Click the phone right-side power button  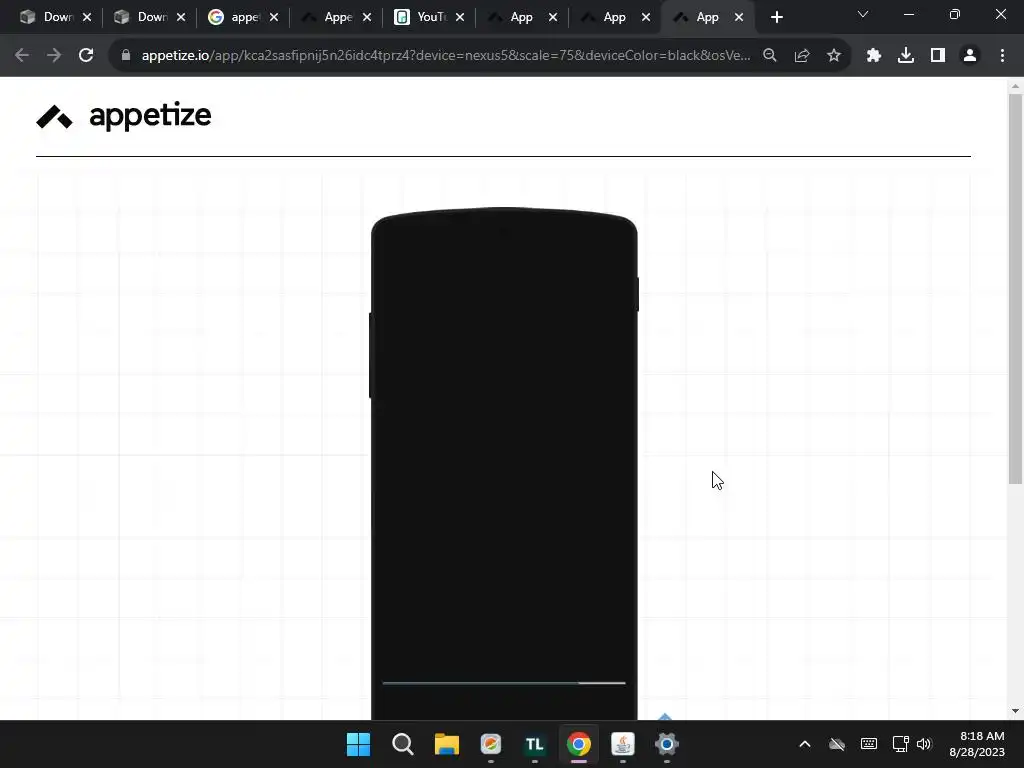click(x=637, y=294)
